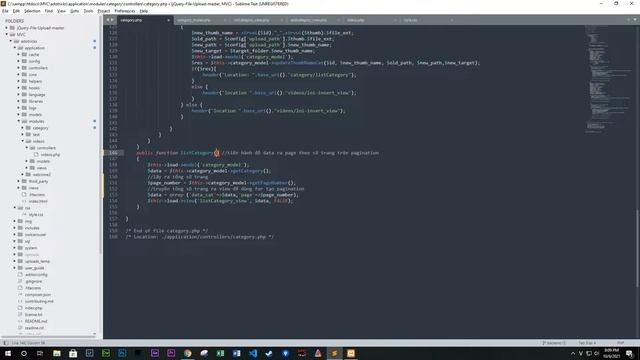Screen dimensions: 640x360
Task: Open Word from the taskbar
Action: coord(236,353)
